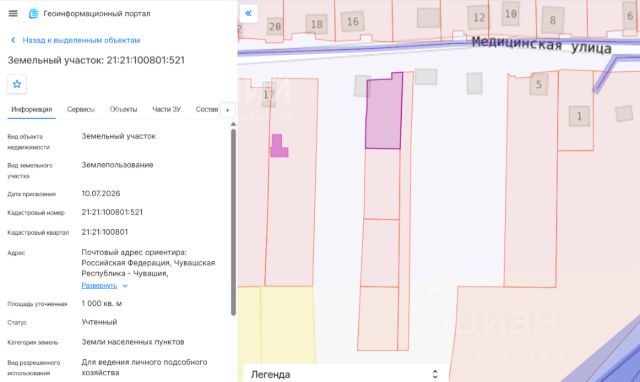Click the Геоинформационный портал logo icon
The width and height of the screenshot is (640, 382).
pos(33,13)
